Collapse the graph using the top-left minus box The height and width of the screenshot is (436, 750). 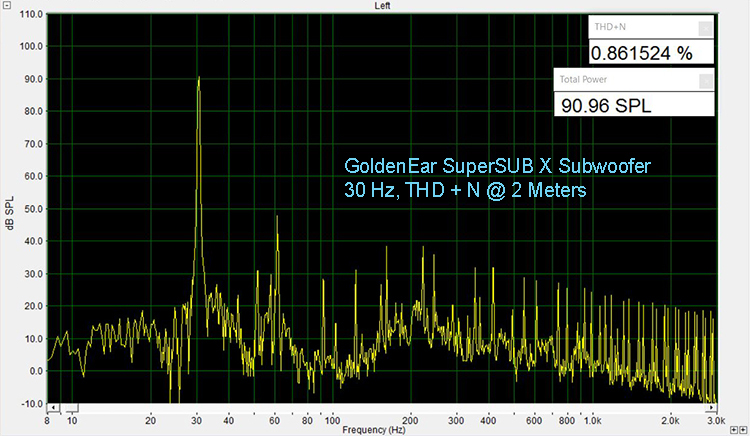(5, 5)
